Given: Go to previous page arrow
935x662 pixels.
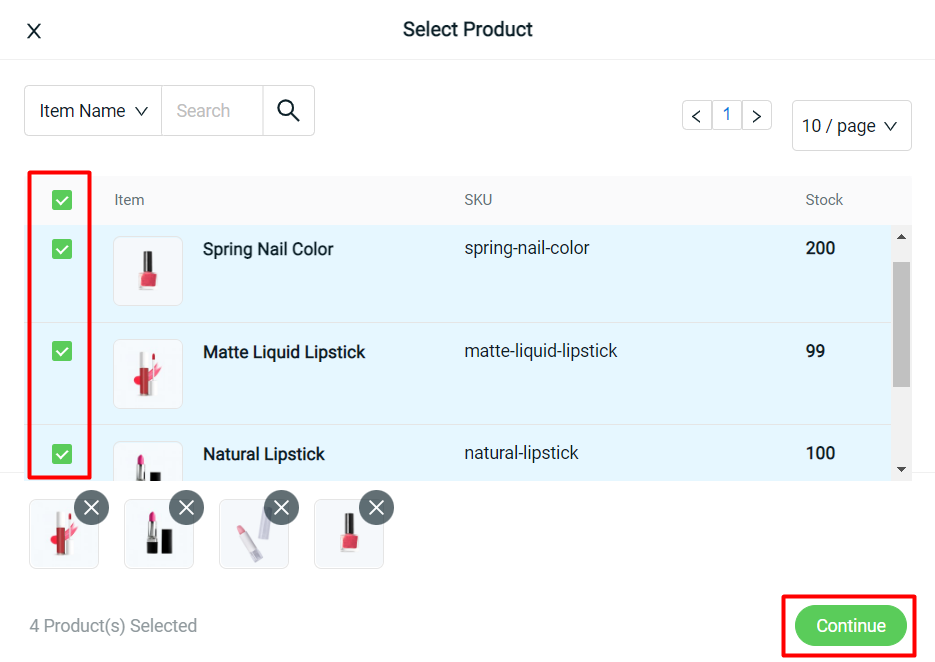Looking at the screenshot, I should click(696, 115).
